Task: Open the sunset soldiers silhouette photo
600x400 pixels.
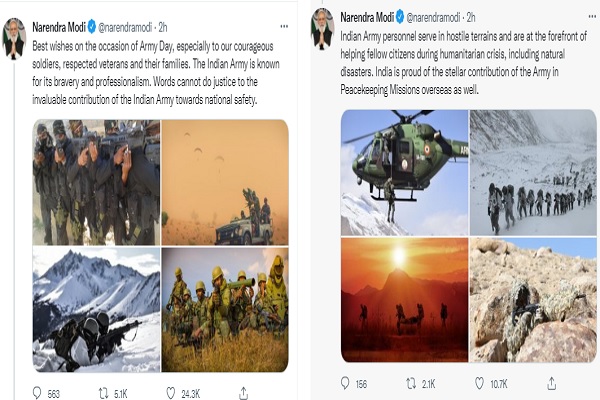Action: point(404,299)
